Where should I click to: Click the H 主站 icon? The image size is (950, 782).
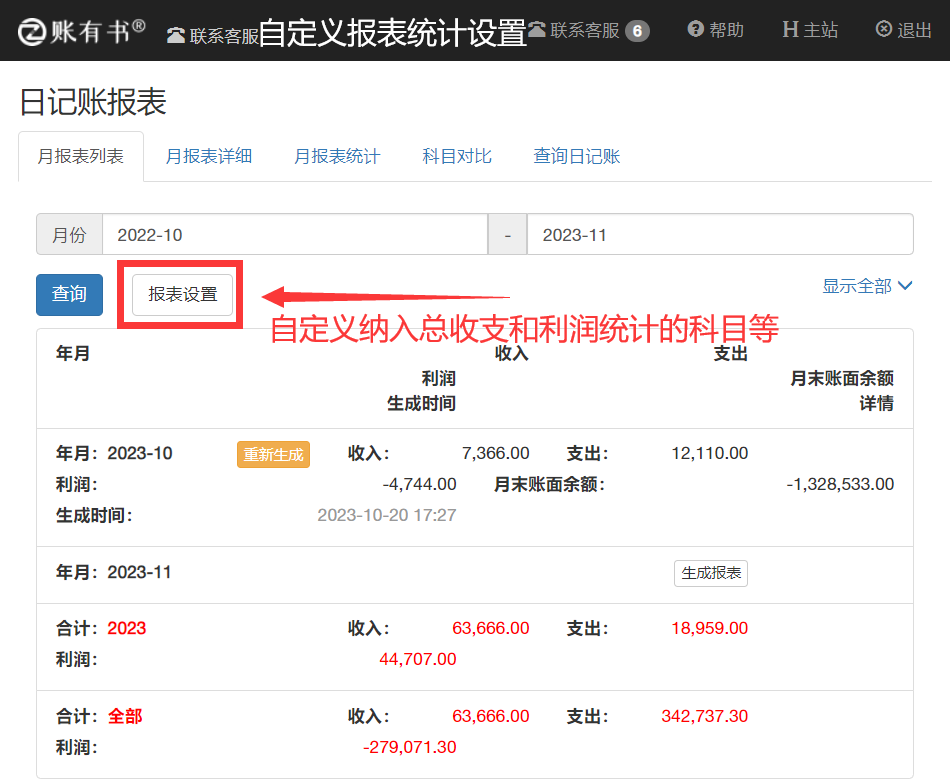(x=790, y=30)
